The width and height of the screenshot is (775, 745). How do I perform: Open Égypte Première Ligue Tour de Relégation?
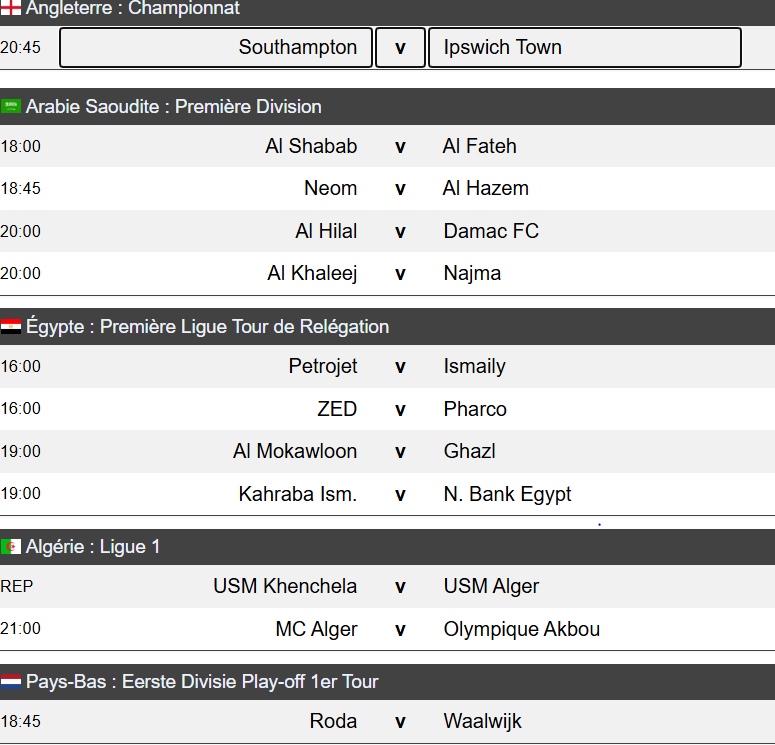tap(207, 327)
